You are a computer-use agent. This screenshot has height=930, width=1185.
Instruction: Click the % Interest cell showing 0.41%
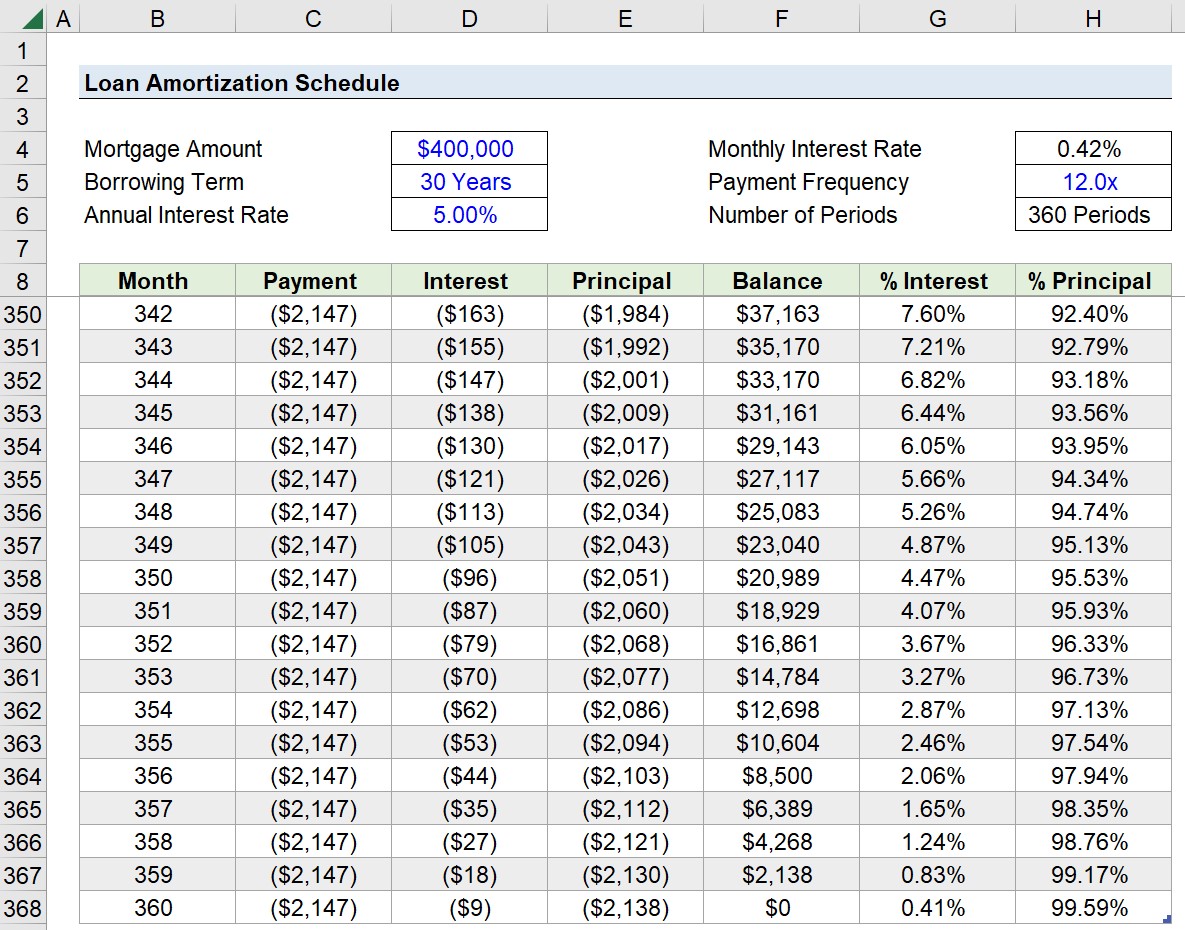tap(936, 909)
